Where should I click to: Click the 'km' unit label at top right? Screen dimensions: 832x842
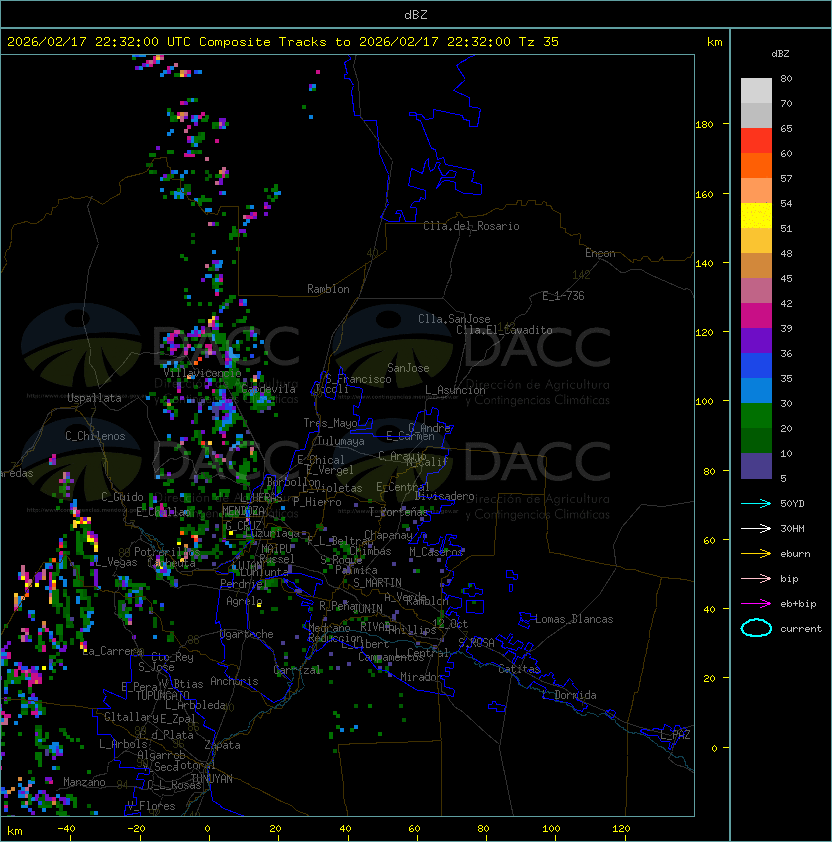[715, 42]
